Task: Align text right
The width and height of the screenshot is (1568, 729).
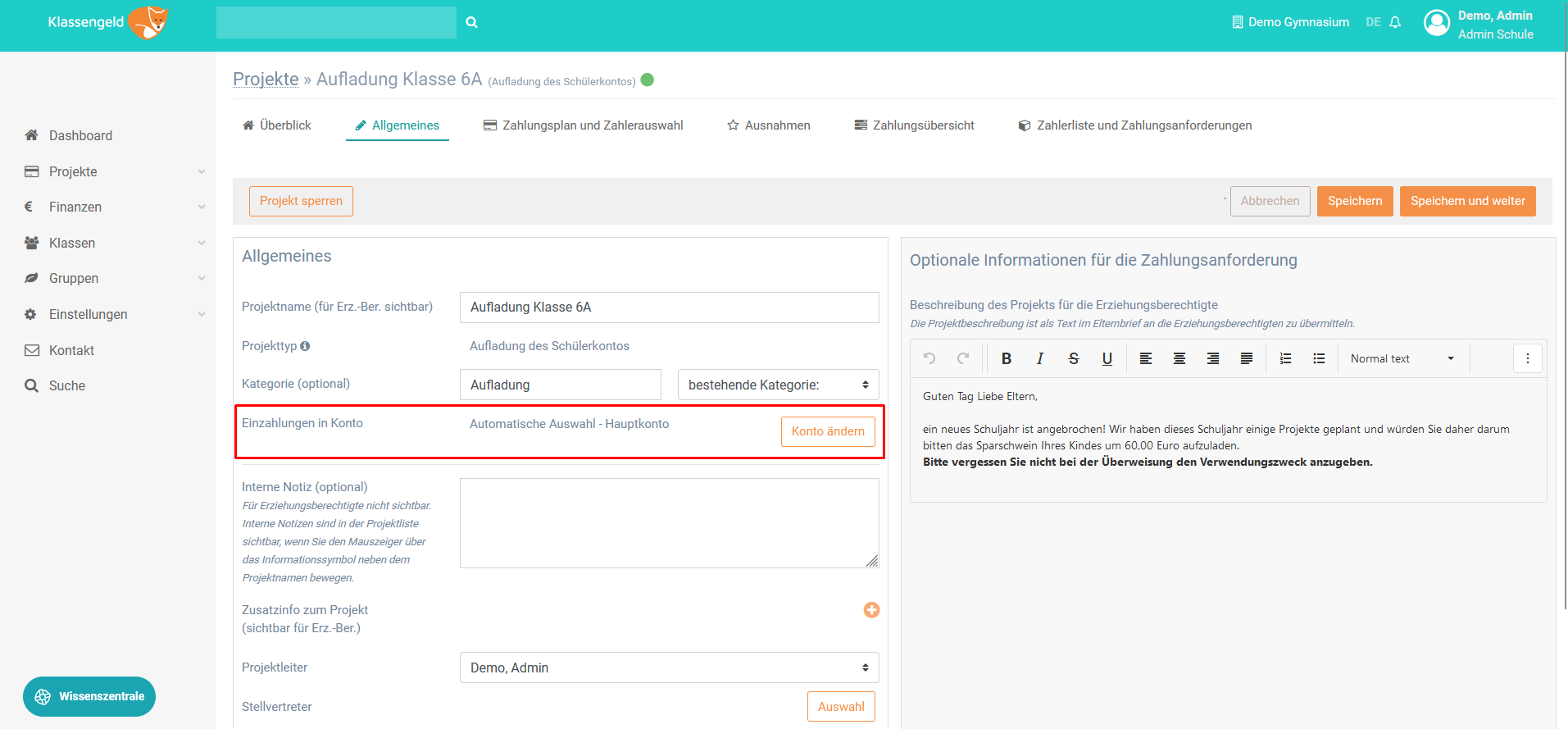Action: [1213, 358]
